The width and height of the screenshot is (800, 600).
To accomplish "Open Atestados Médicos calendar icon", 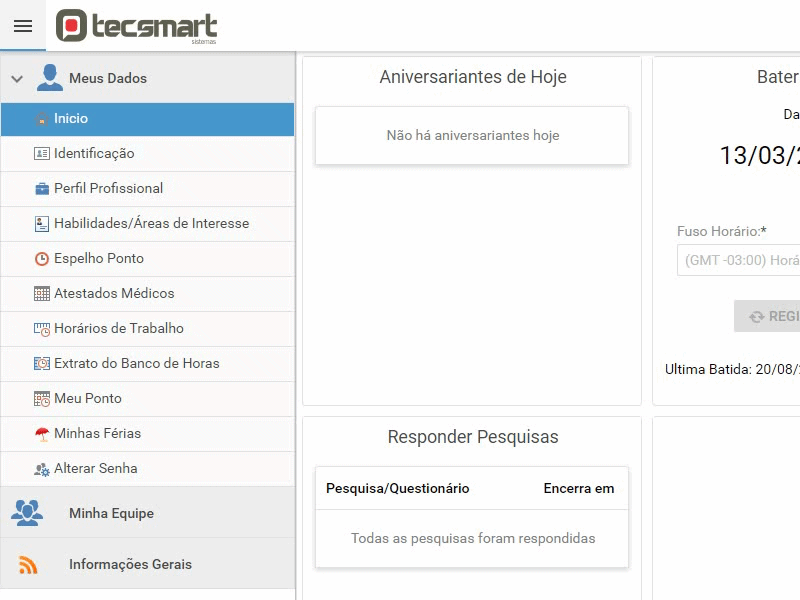I will (42, 293).
